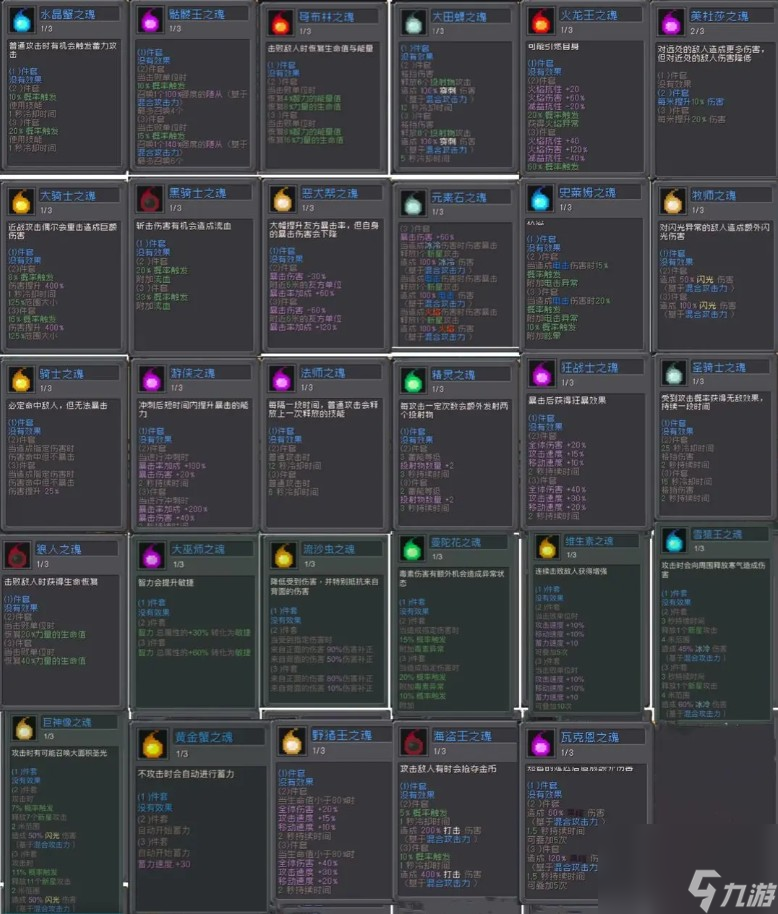778x914 pixels.
Task: Click the description 不攻击时会自动进行蓄力
Action: coord(185,774)
